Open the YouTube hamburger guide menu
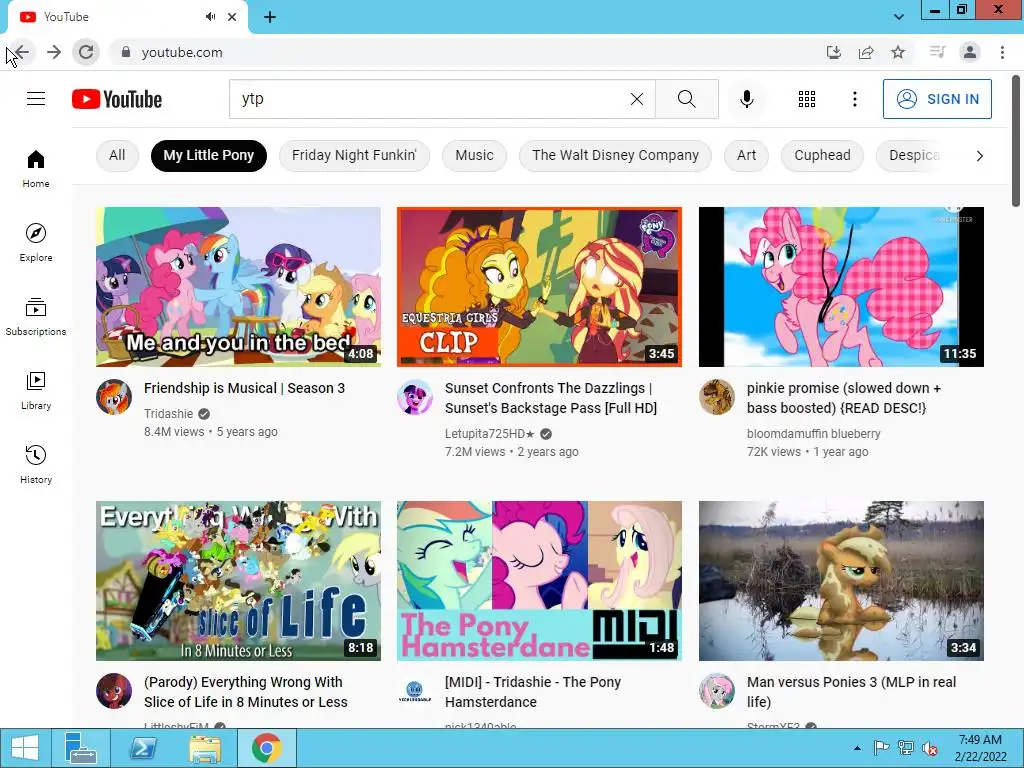The width and height of the screenshot is (1024, 768). [36, 99]
